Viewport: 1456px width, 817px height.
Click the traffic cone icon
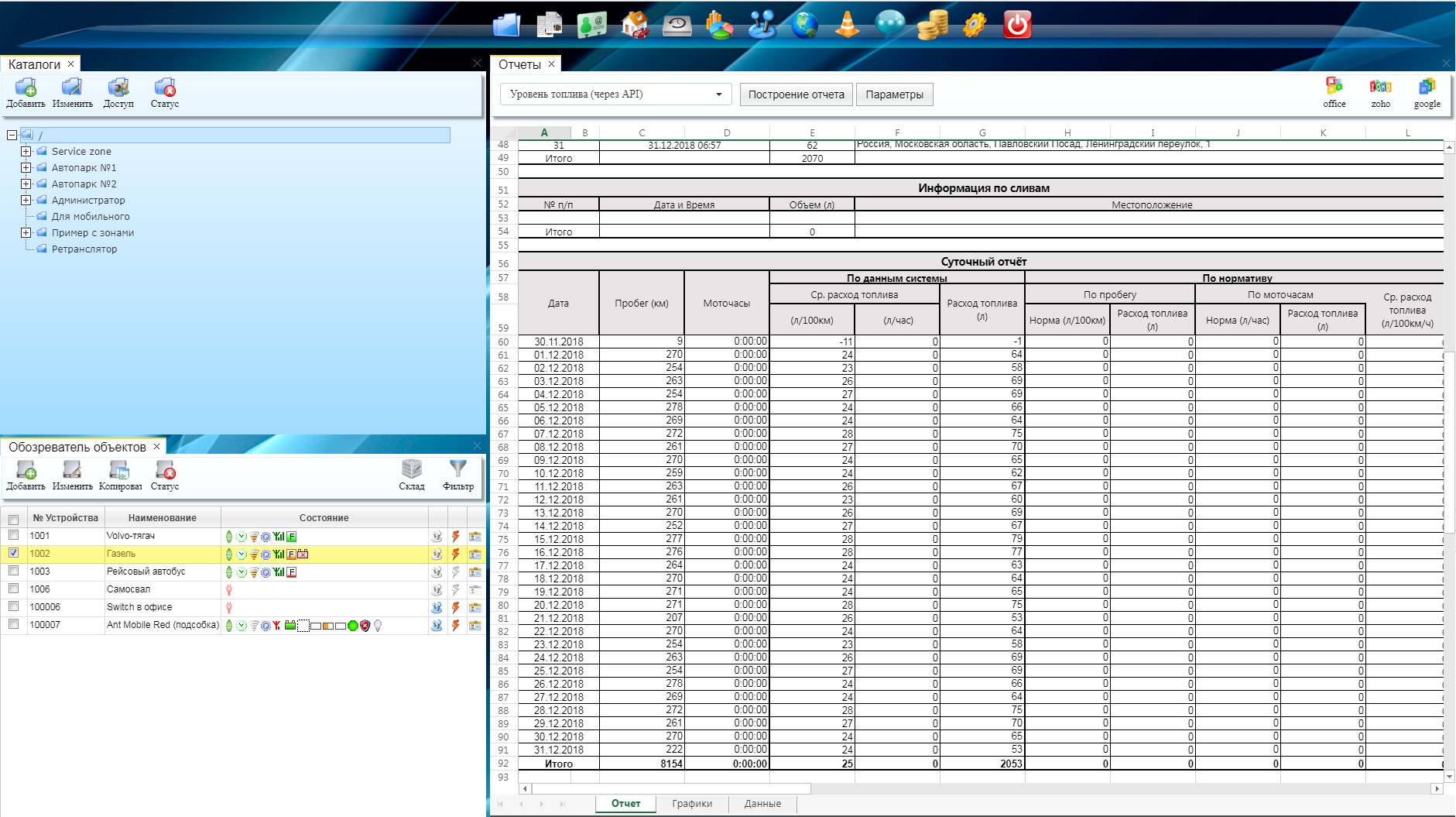(x=848, y=25)
